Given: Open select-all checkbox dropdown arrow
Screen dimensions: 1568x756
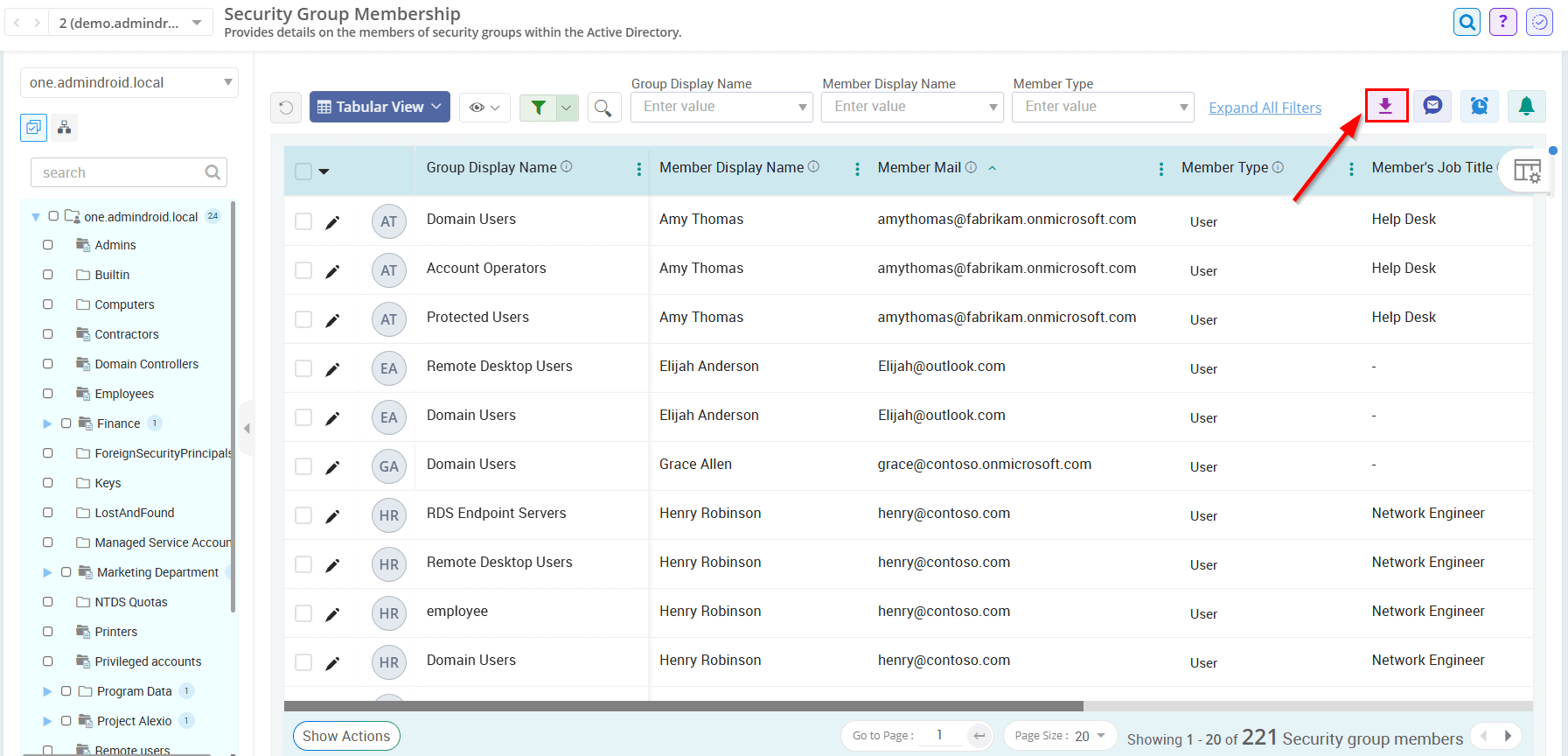Looking at the screenshot, I should (324, 171).
